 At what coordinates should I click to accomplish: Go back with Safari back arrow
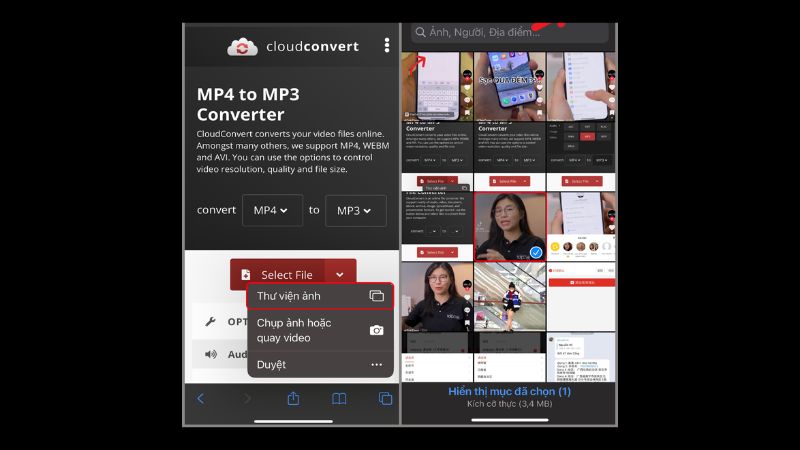point(201,398)
